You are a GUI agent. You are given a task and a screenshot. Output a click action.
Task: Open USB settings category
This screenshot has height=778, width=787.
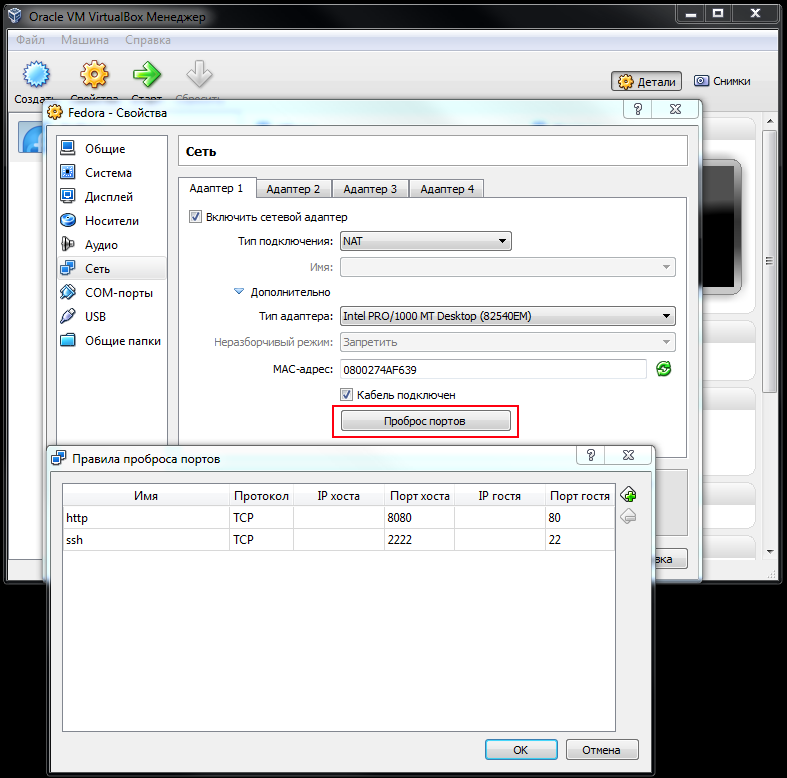click(x=112, y=317)
